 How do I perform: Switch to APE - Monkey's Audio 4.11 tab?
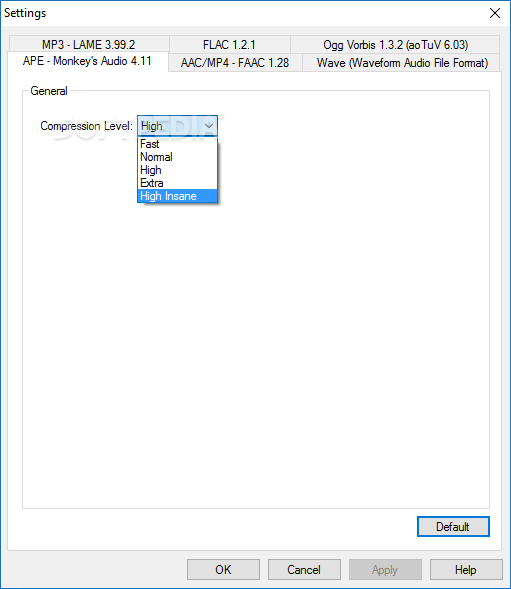click(87, 61)
